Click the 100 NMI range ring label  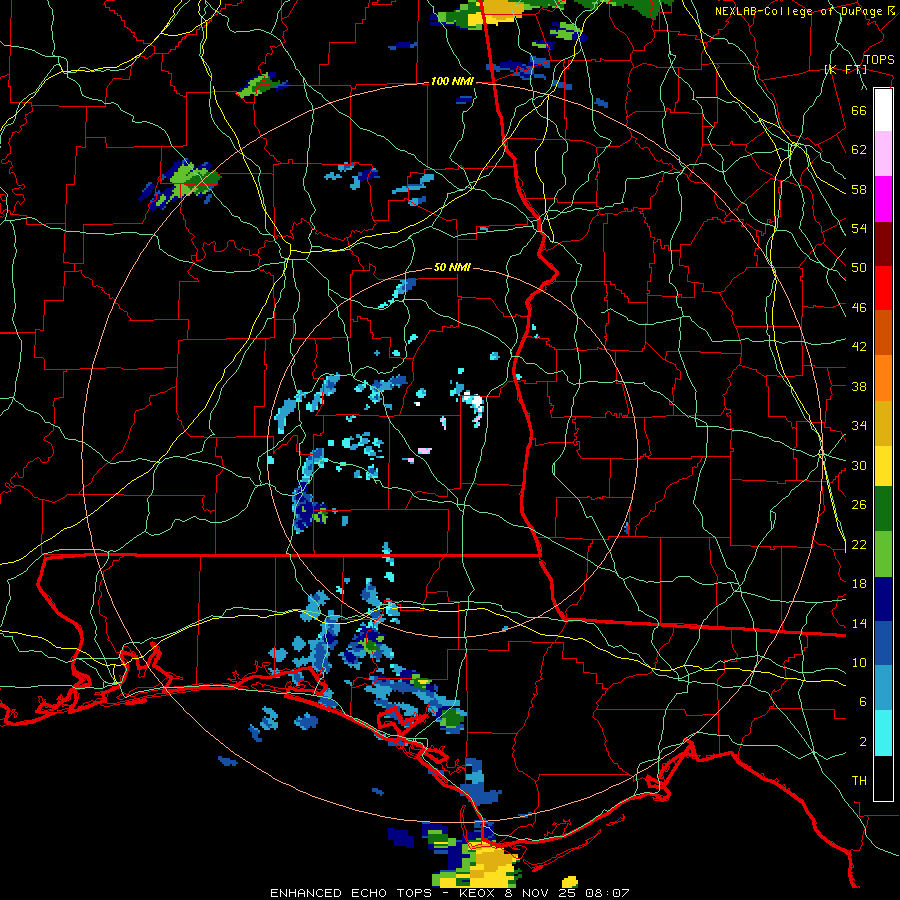coord(452,82)
